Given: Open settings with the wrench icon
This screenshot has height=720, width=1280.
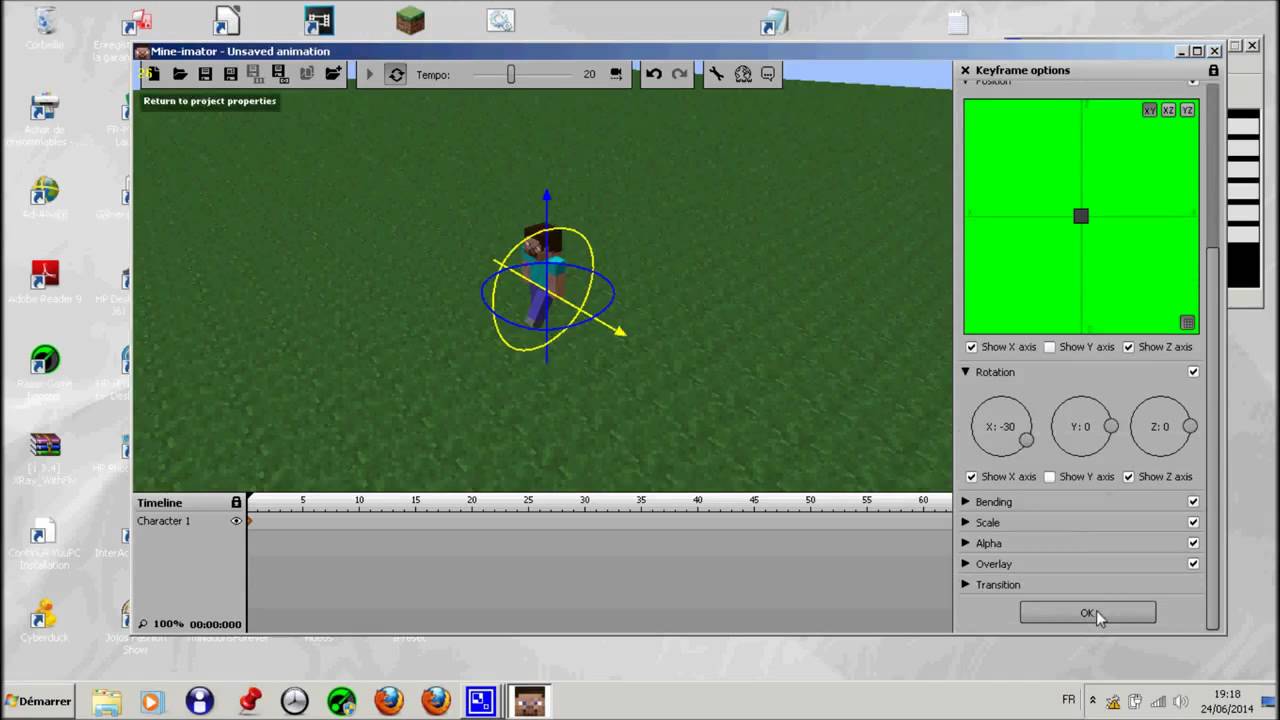Looking at the screenshot, I should 716,74.
